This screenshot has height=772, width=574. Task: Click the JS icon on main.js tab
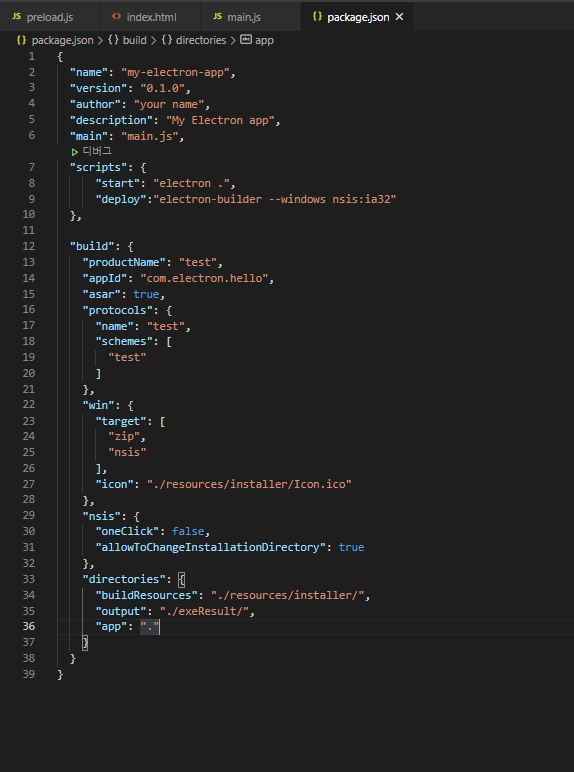tap(217, 17)
